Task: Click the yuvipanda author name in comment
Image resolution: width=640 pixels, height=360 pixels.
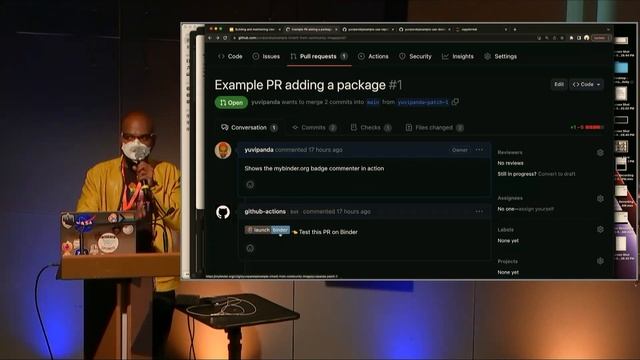Action: coord(259,150)
